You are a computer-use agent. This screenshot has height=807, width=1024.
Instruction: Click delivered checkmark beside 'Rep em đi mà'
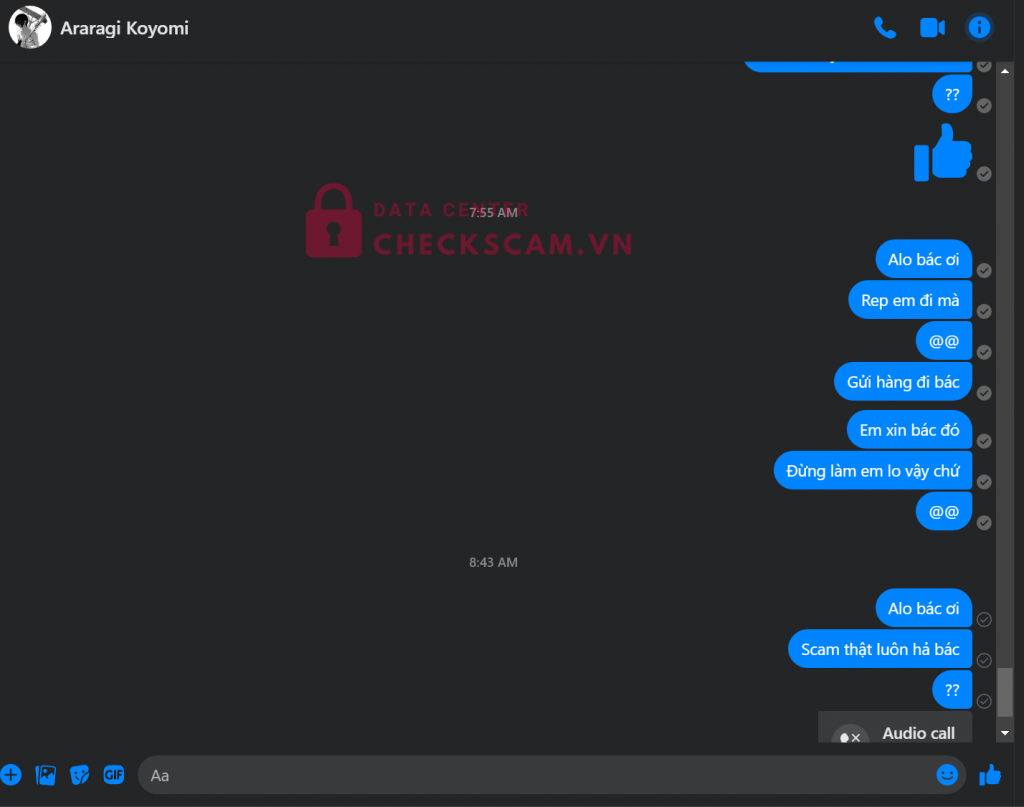pyautogui.click(x=984, y=311)
